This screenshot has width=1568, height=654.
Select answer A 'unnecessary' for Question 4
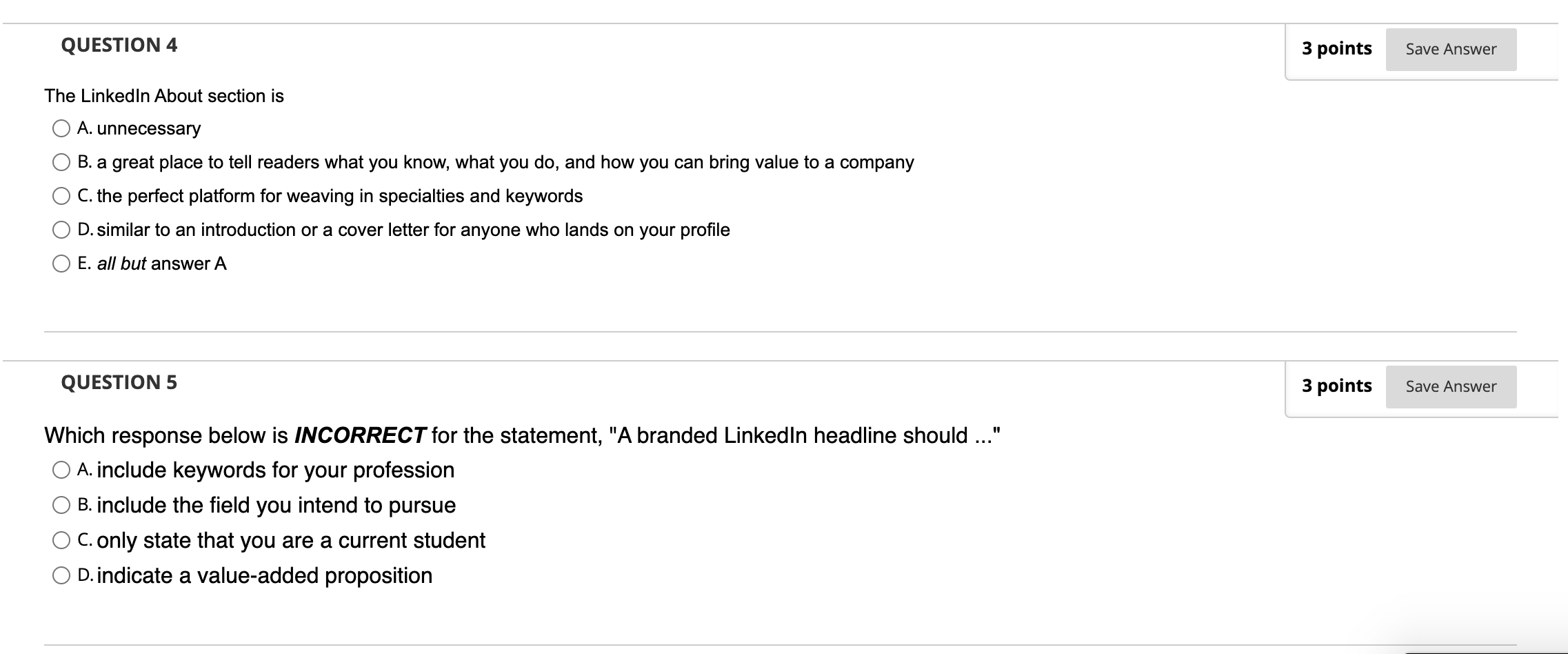tap(61, 128)
